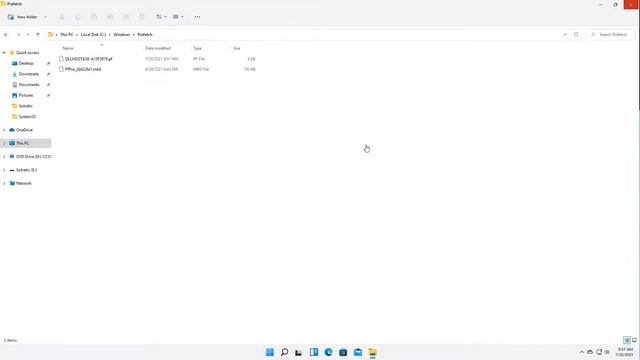The image size is (640, 360).
Task: Click in the Search Prefetch box
Action: (x=610, y=35)
